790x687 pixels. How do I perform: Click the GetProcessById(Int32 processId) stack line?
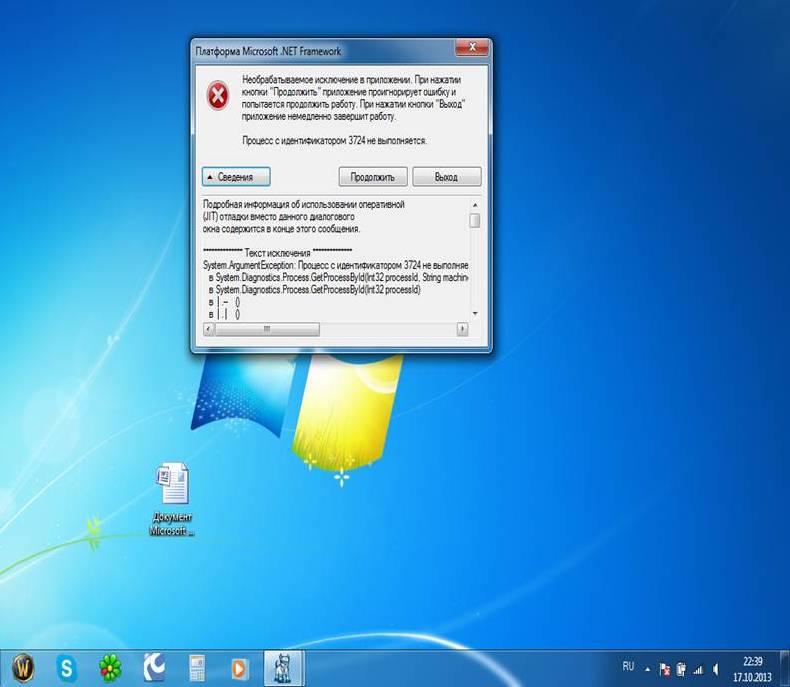315,290
